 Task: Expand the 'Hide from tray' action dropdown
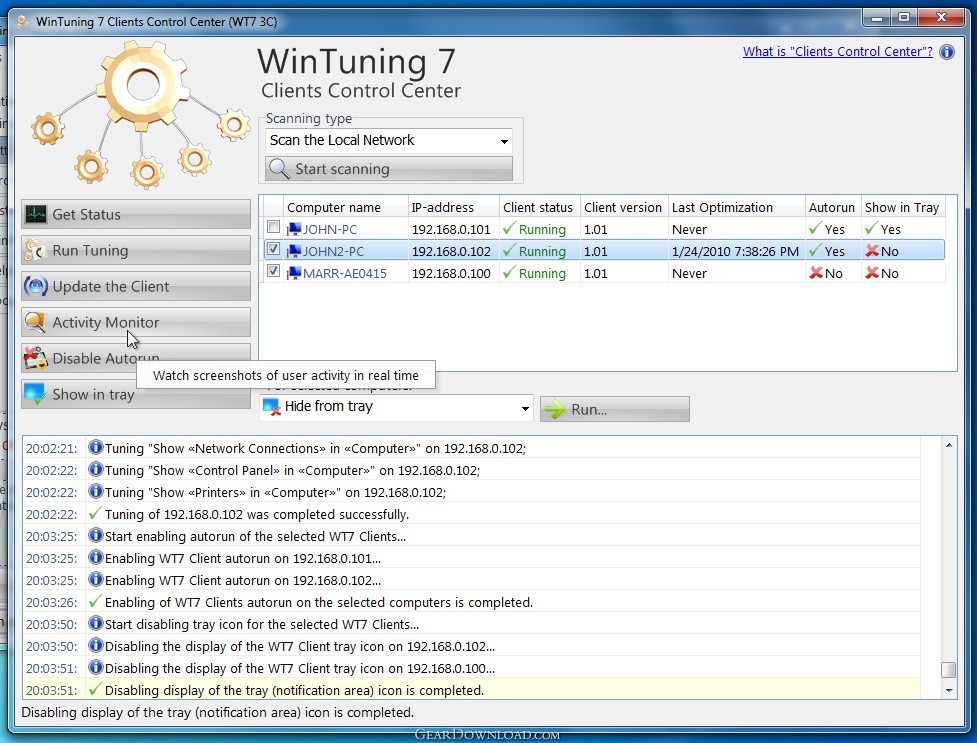click(x=396, y=408)
